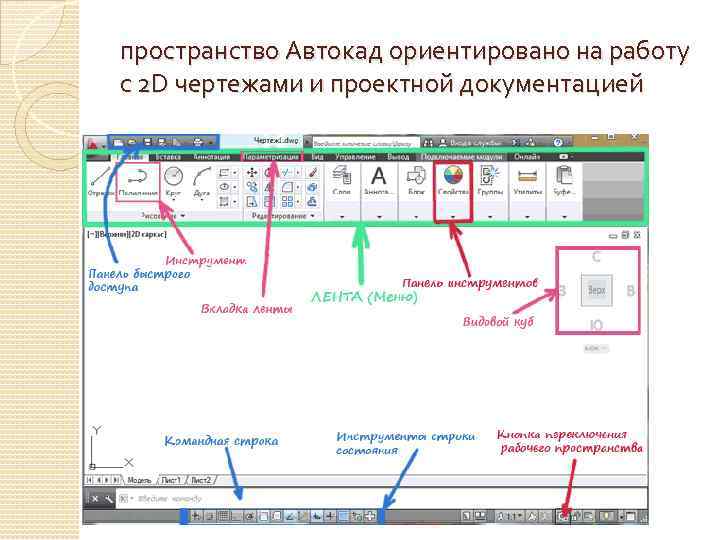Click Open file icon in Quick Access toolbar
The width and height of the screenshot is (720, 540).
132,142
